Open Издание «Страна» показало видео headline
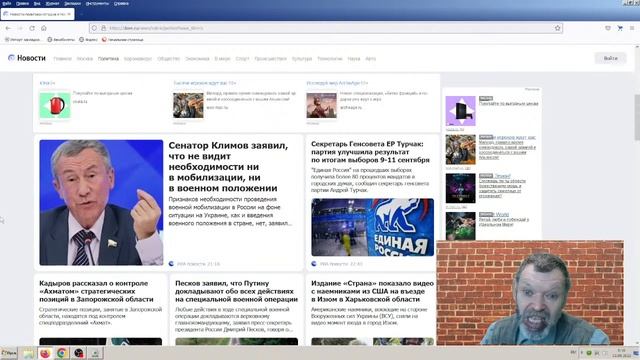Viewport: 640px width, 360px height. pyautogui.click(x=372, y=291)
